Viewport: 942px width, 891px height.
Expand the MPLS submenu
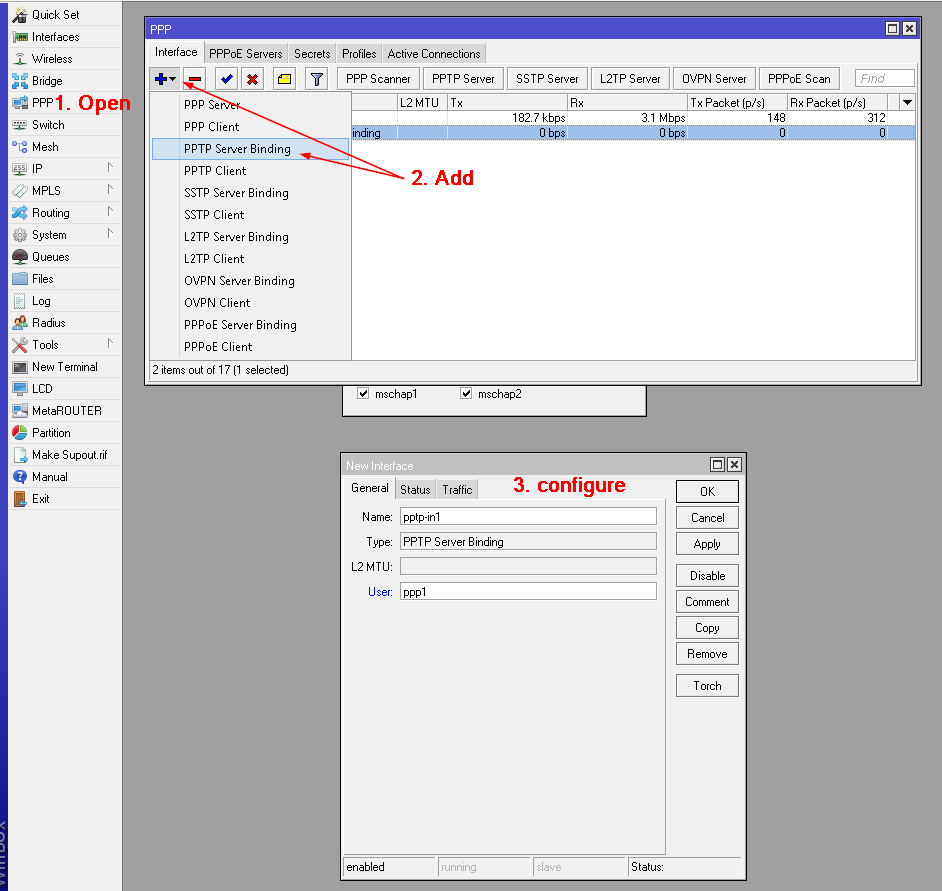click(x=110, y=190)
